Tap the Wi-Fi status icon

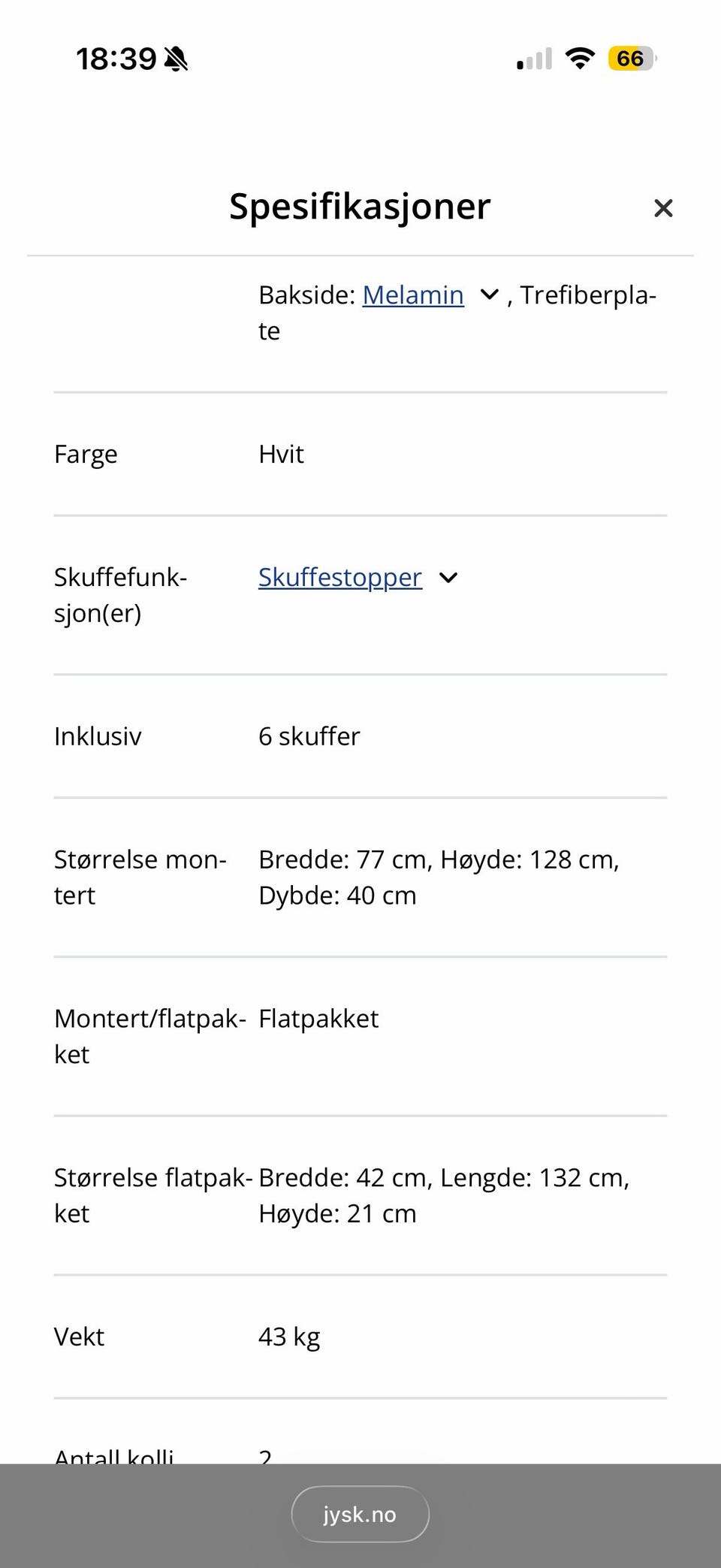580,58
